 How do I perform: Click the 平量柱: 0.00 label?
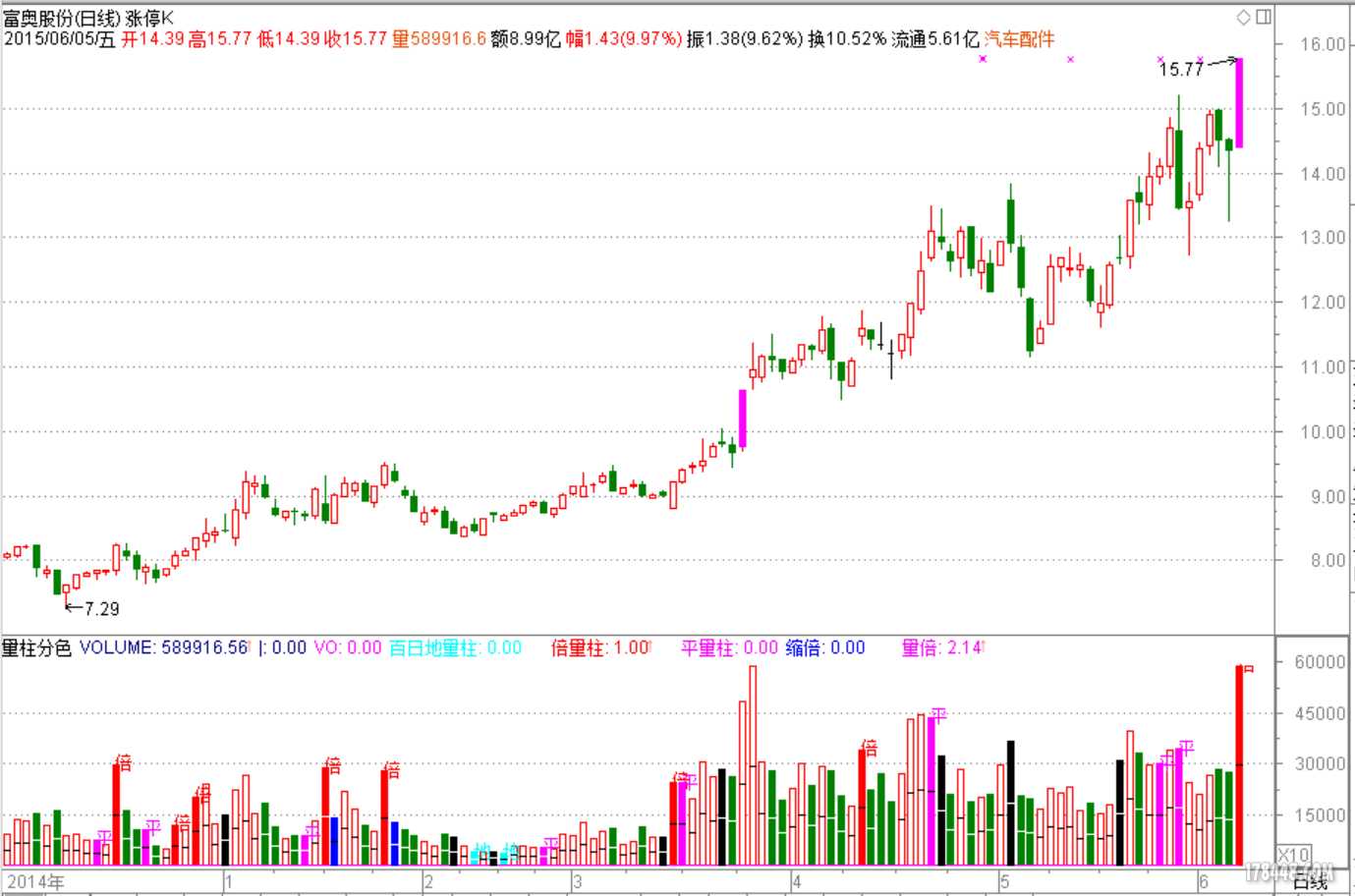[730, 647]
